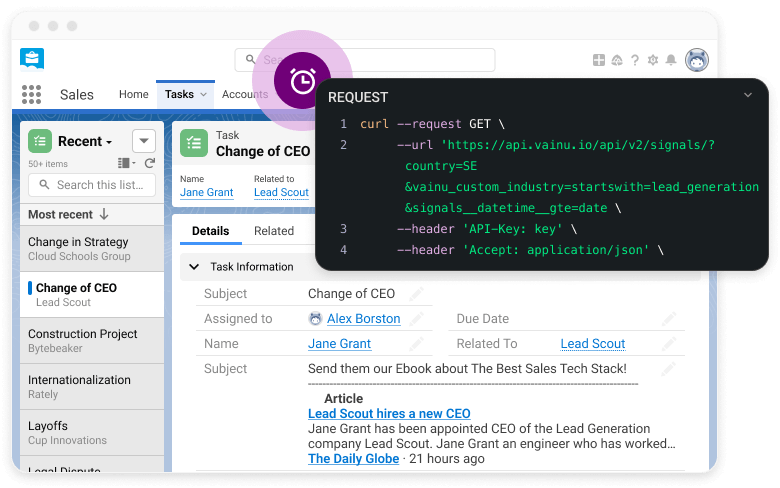Open the 'Lead Scout hires a new CEO' article
This screenshot has width=780, height=488.
[389, 413]
